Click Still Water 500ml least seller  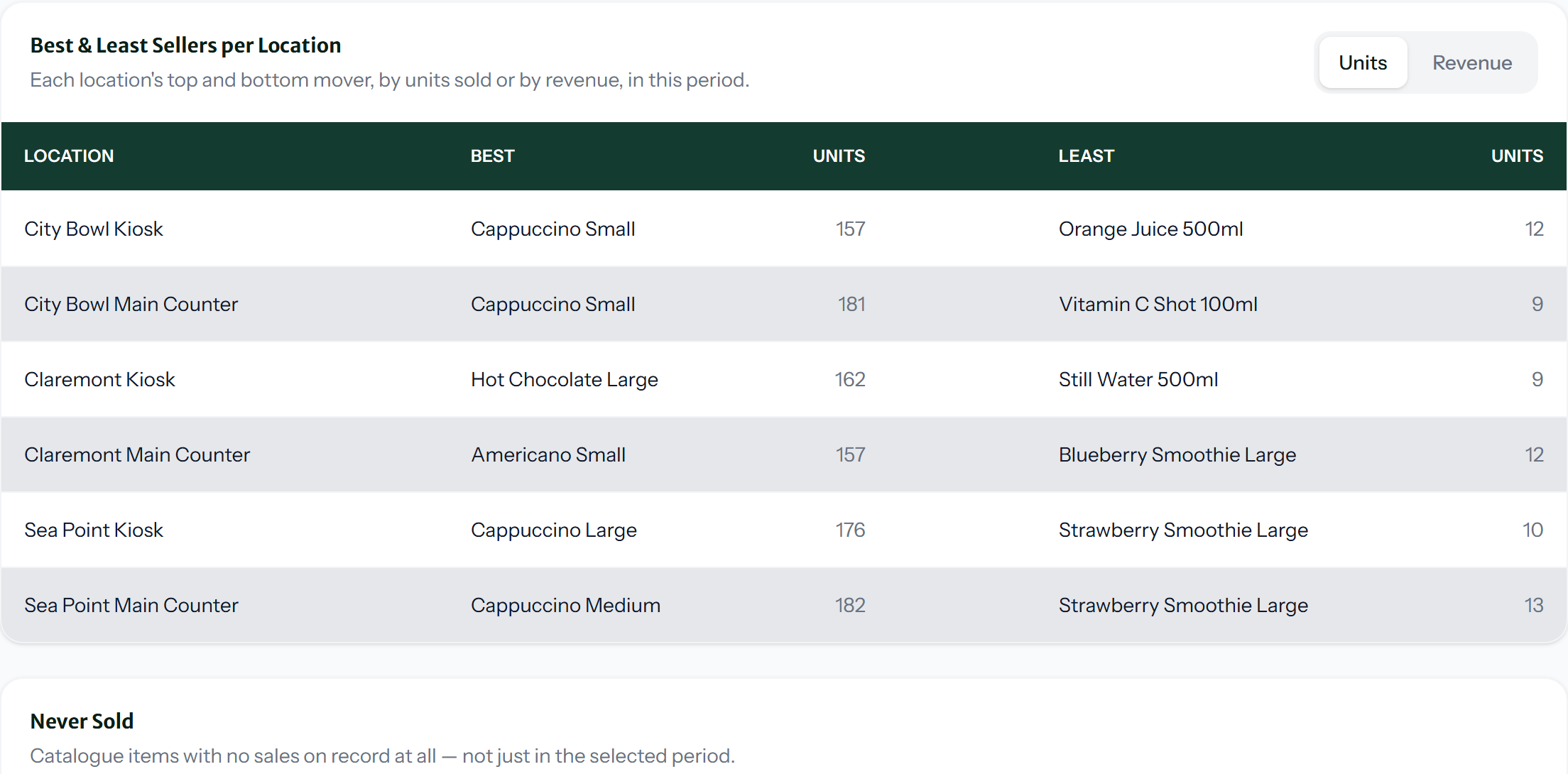pyautogui.click(x=1138, y=379)
